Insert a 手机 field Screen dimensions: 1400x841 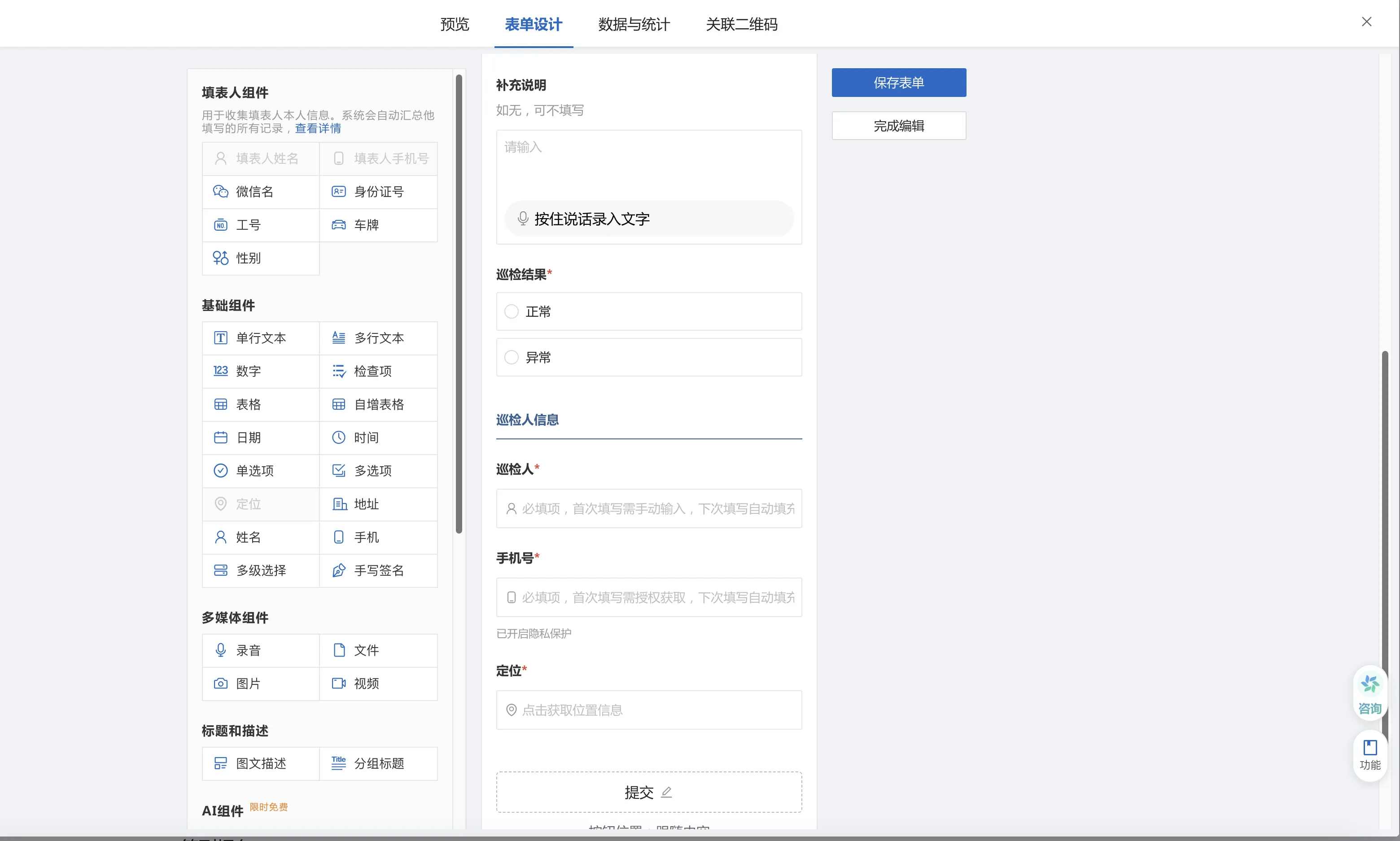[378, 537]
